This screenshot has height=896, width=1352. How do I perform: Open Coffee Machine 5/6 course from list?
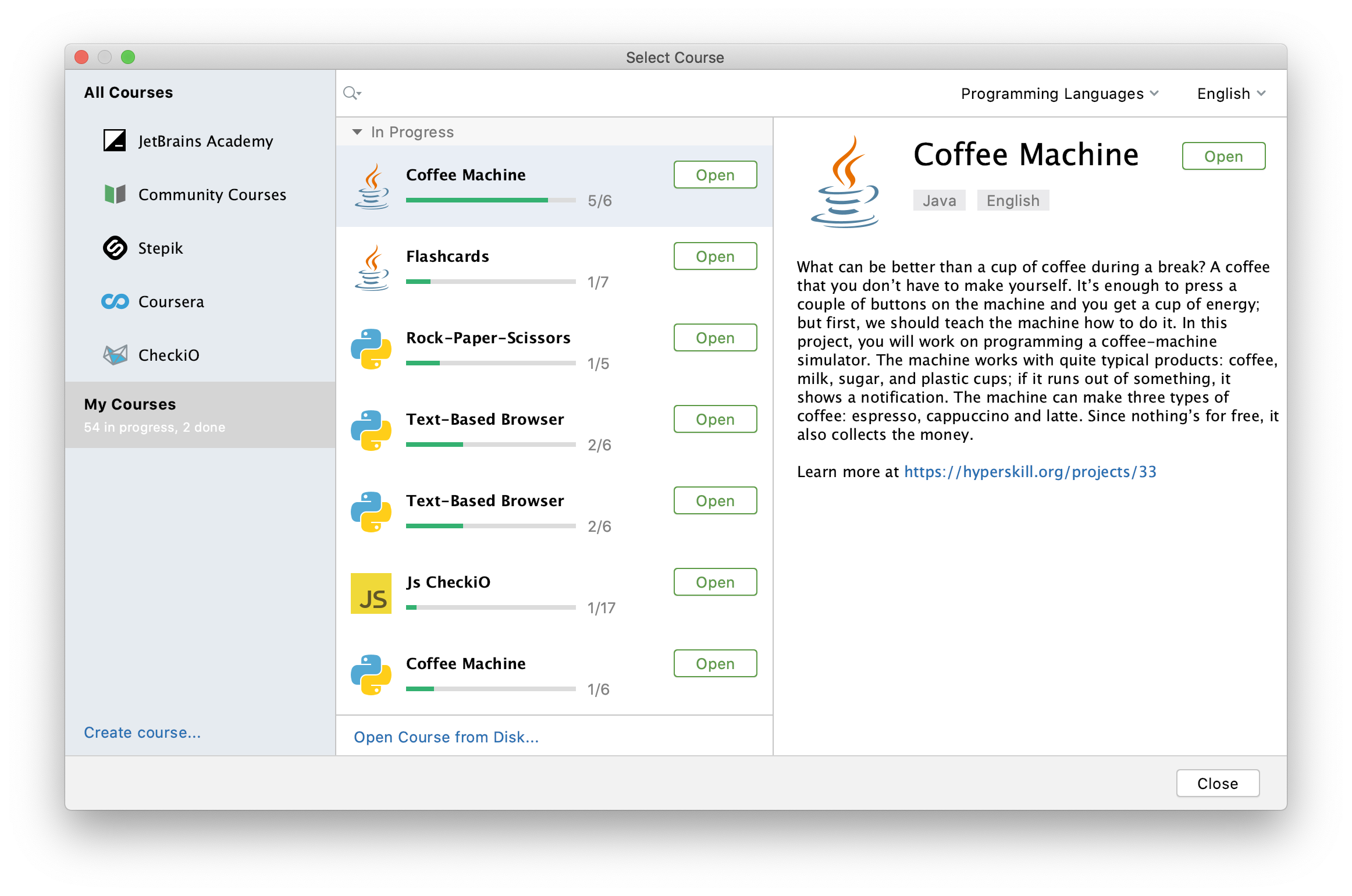(715, 175)
